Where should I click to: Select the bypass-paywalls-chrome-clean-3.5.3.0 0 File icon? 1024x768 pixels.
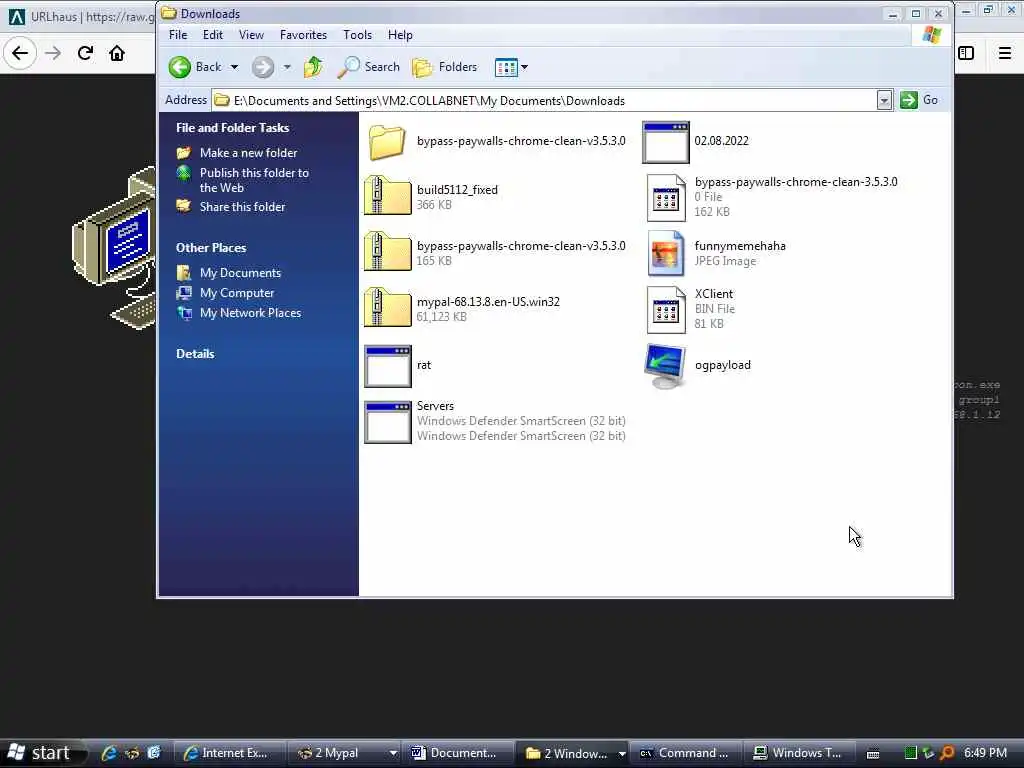666,198
